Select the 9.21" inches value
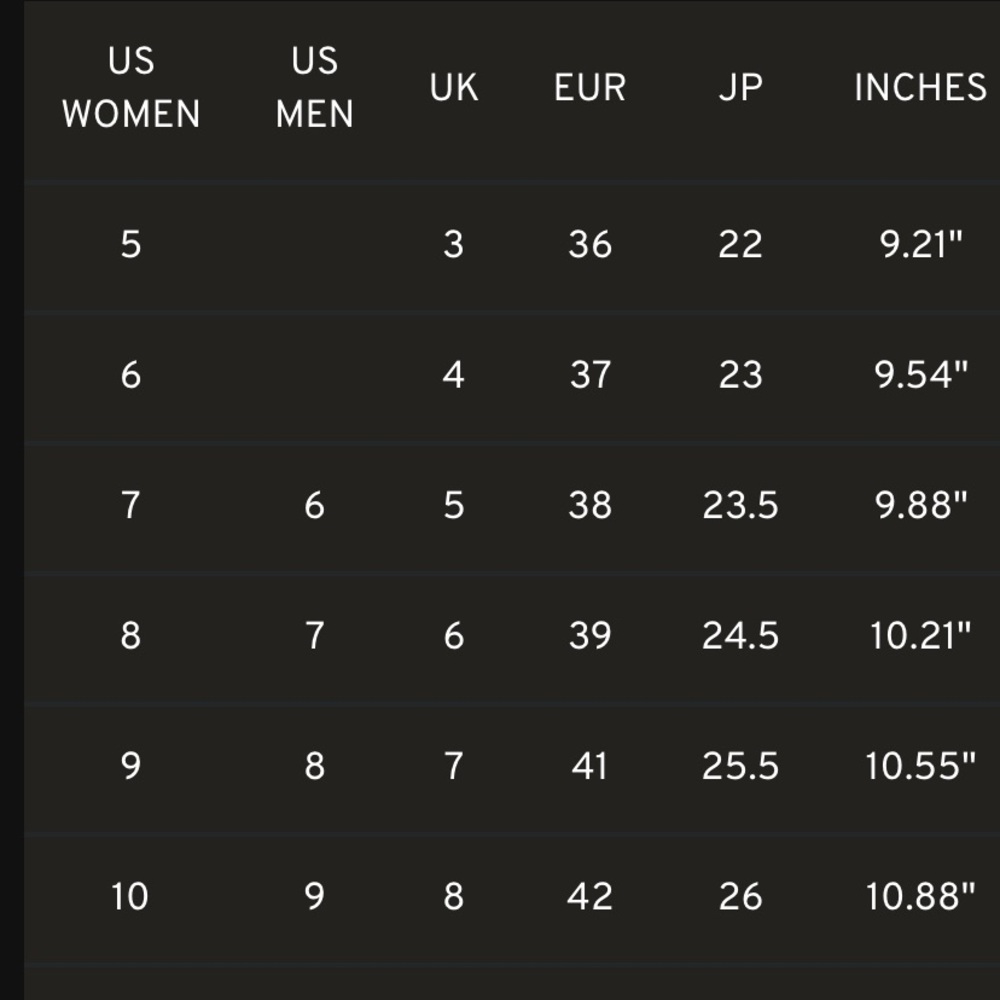This screenshot has height=1000, width=1000. tap(920, 244)
